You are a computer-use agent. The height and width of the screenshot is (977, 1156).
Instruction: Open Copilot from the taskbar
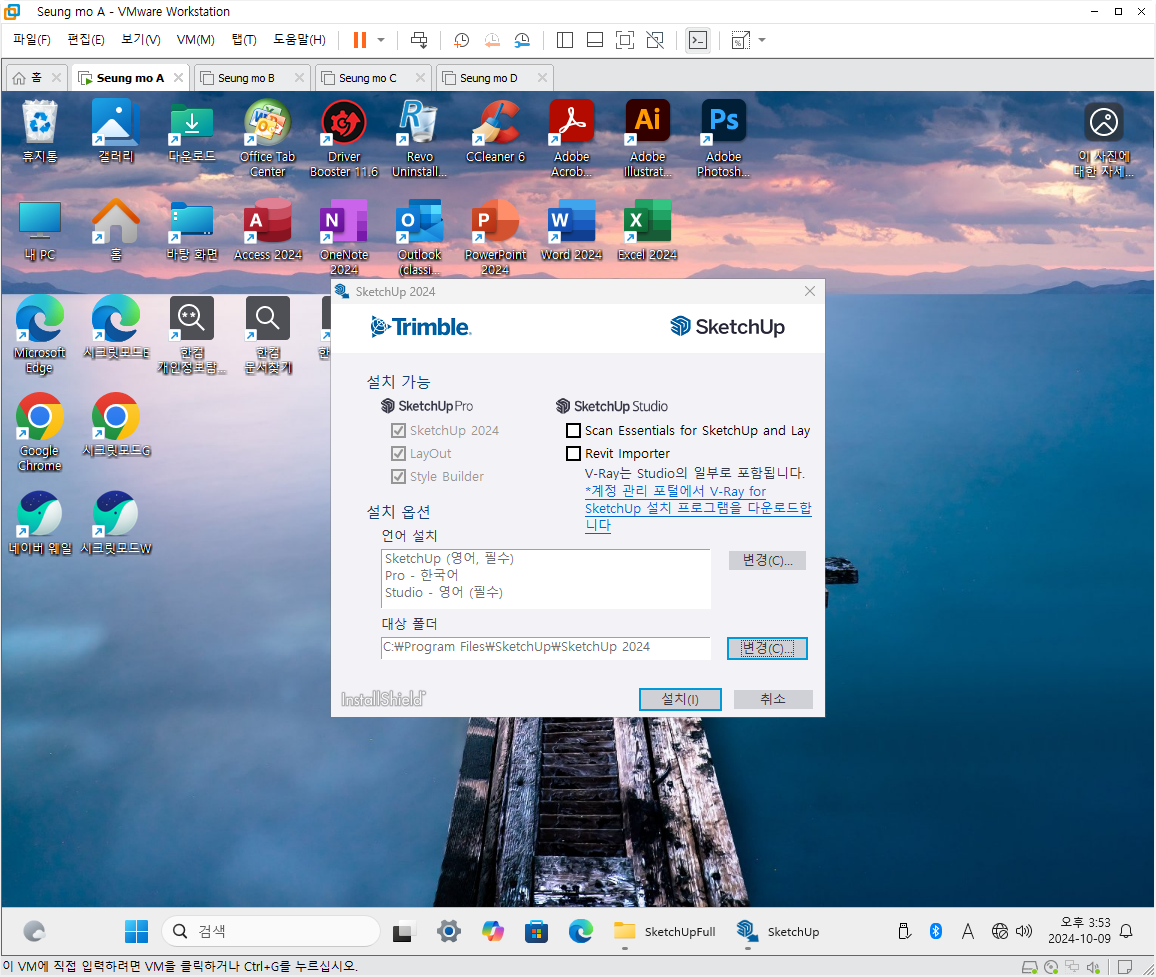point(492,931)
